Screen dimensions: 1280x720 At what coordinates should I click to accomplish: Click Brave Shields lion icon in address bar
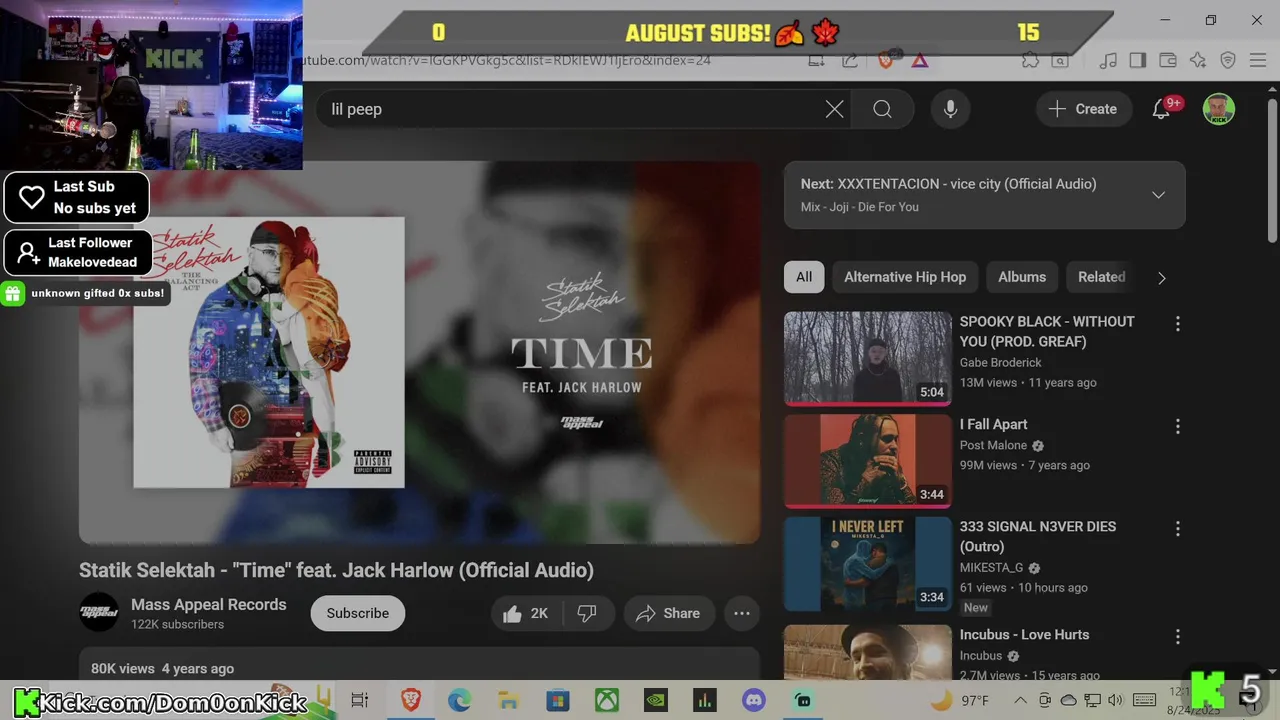[x=886, y=60]
